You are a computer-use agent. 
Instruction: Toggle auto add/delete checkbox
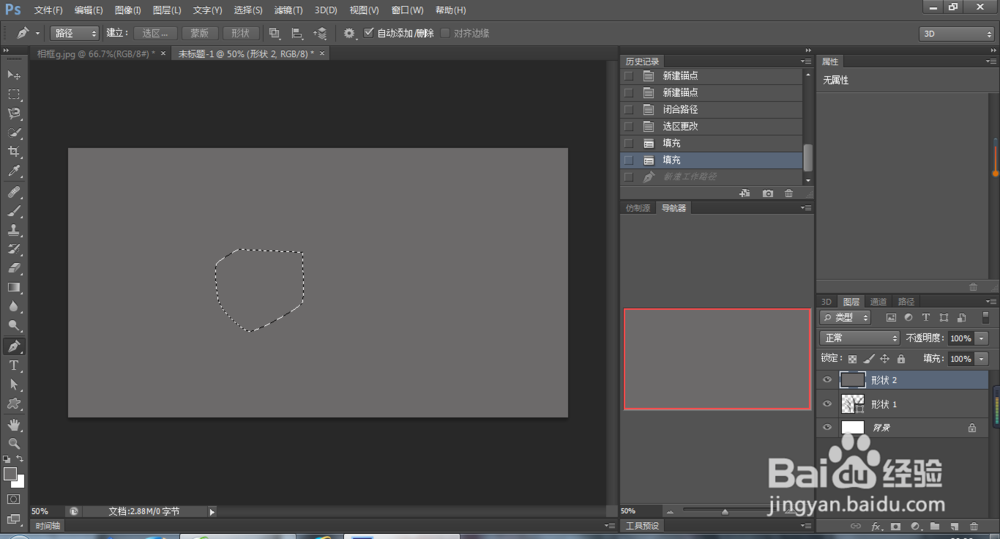(x=369, y=33)
